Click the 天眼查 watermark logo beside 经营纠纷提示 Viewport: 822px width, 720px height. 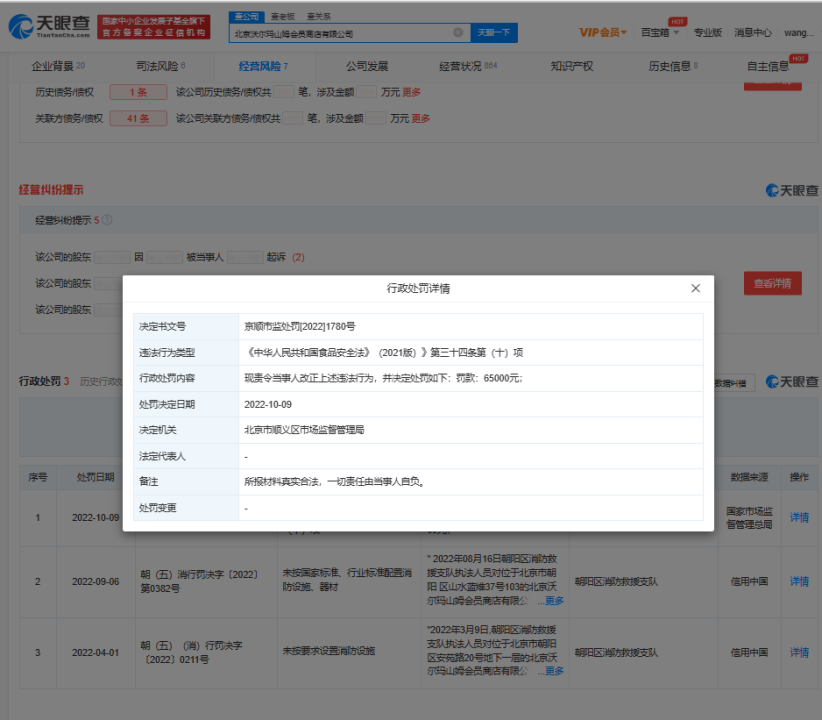(x=791, y=190)
